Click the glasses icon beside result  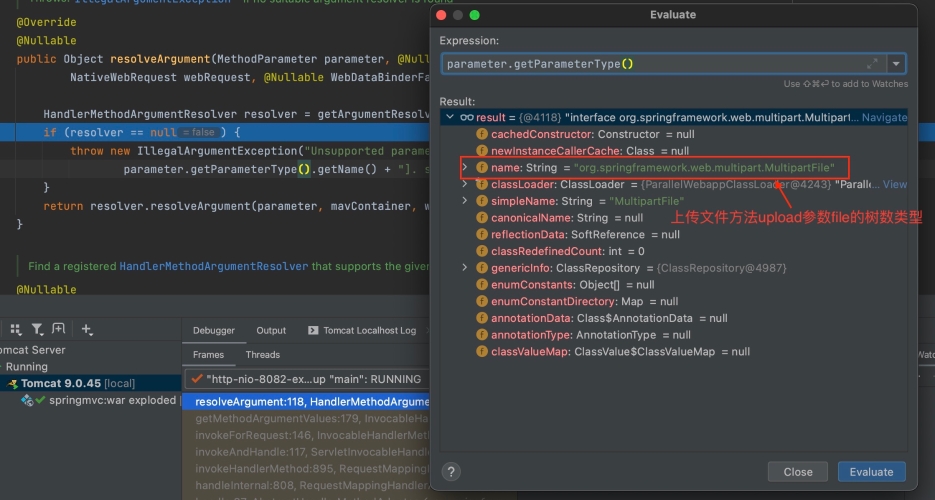466,117
